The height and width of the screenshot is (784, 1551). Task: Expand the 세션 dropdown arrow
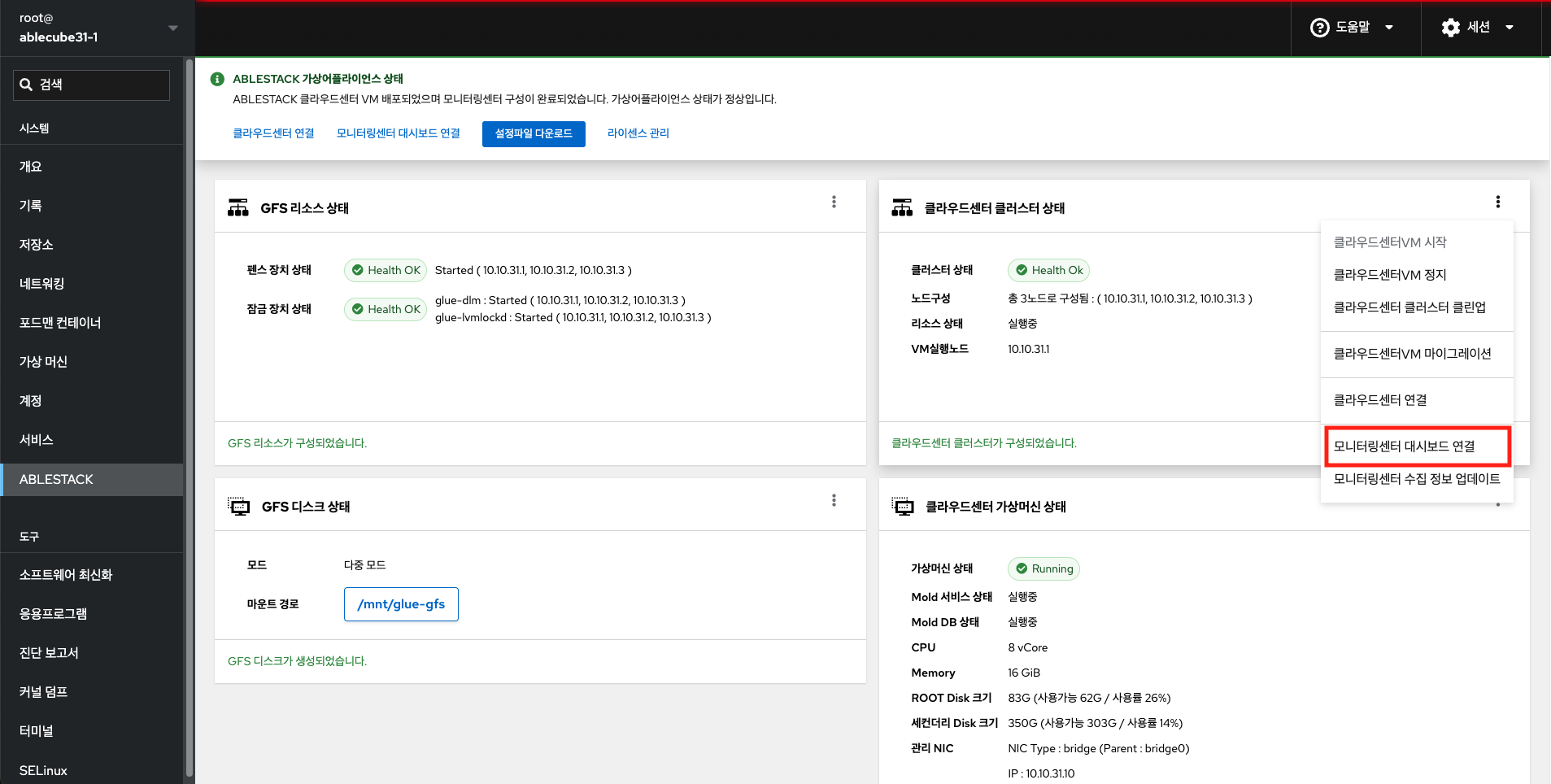click(x=1510, y=28)
